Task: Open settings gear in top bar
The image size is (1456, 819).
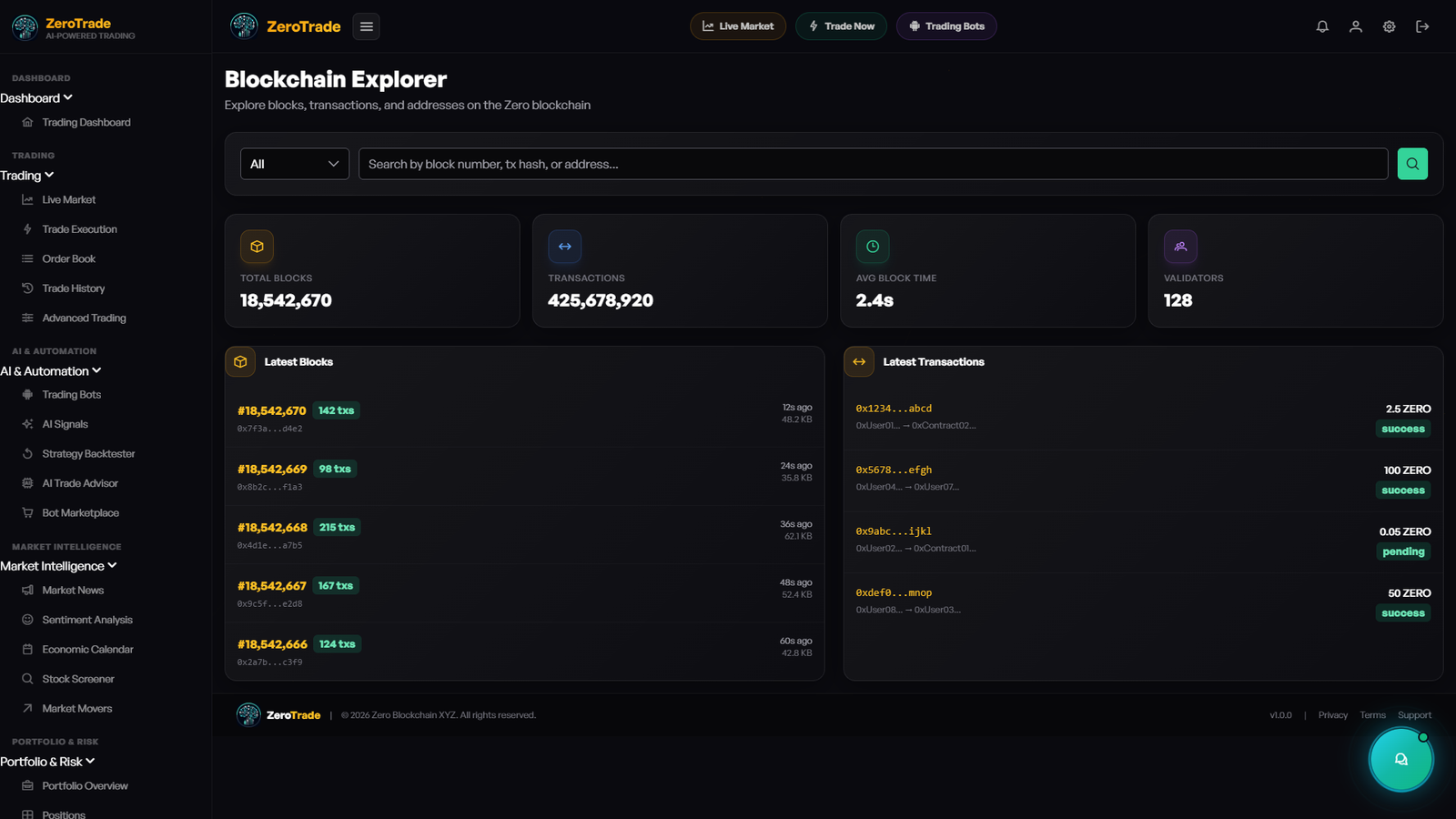Action: [1389, 26]
